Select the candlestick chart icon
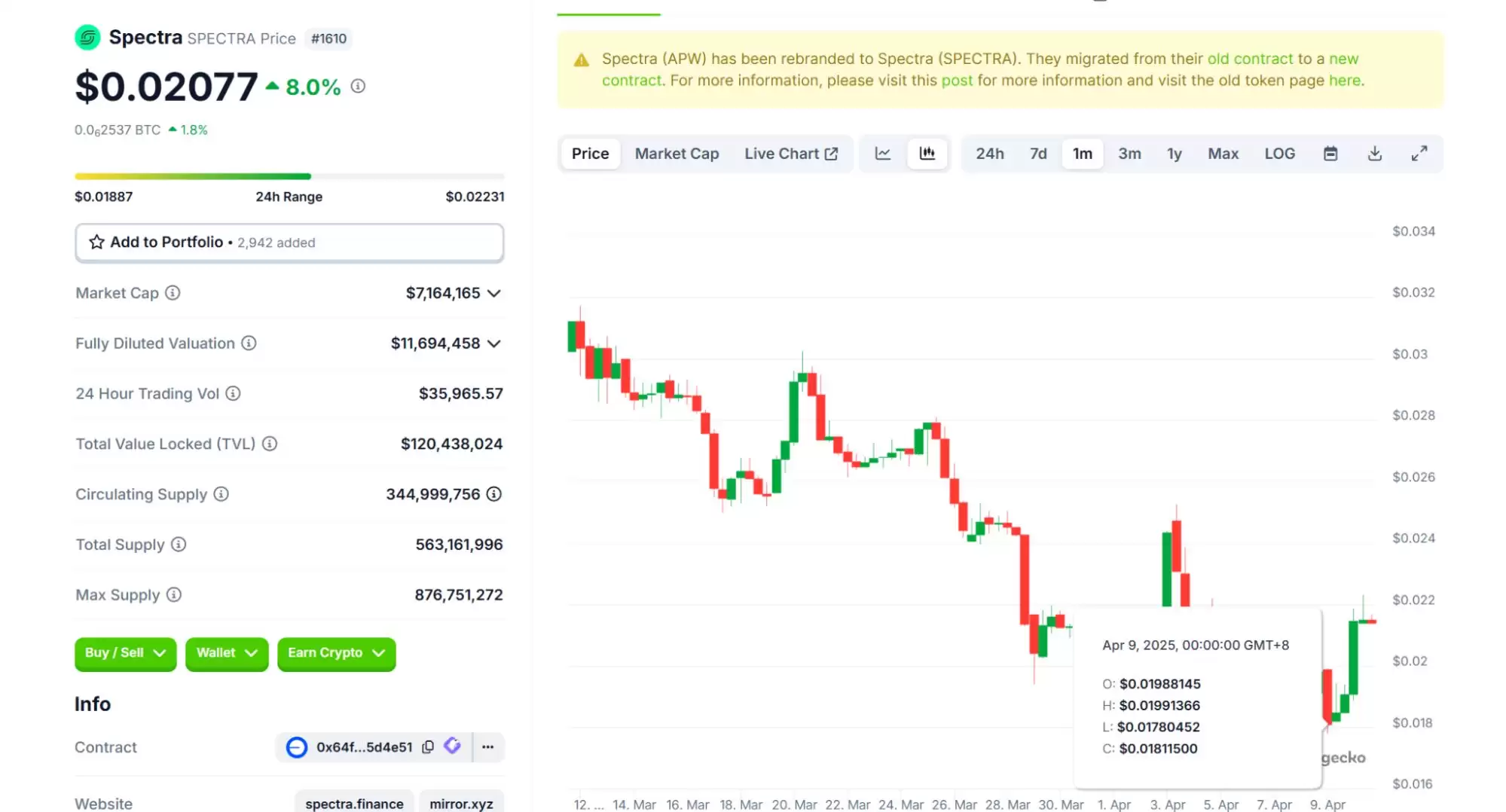 [x=927, y=154]
